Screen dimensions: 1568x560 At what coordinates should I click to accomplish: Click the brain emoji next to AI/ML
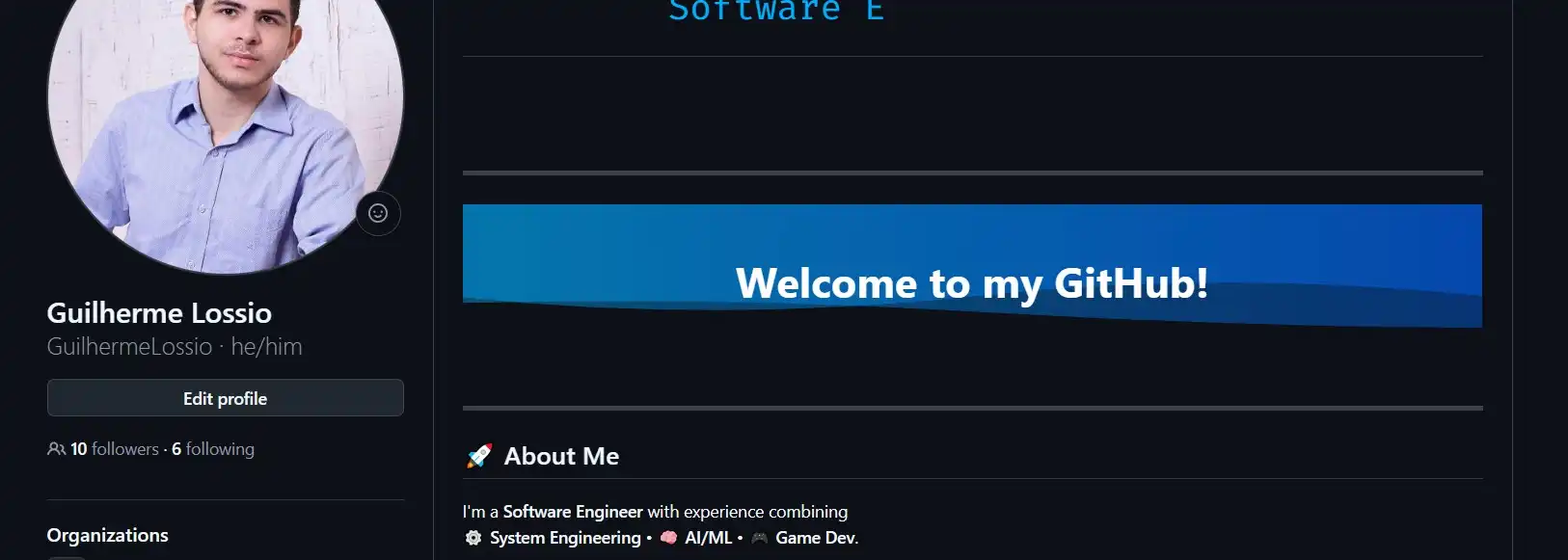tap(668, 538)
